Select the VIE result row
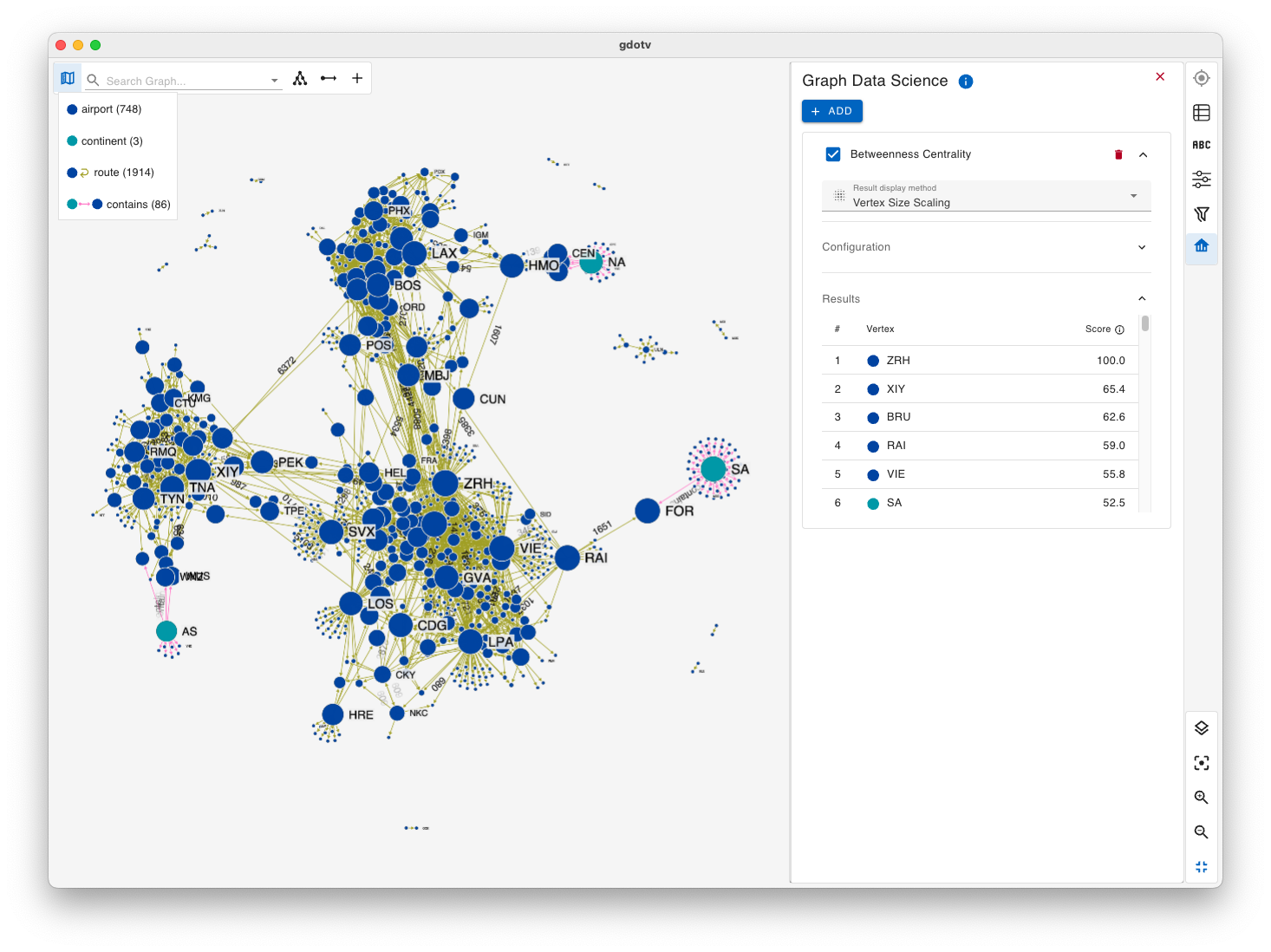 click(x=980, y=474)
